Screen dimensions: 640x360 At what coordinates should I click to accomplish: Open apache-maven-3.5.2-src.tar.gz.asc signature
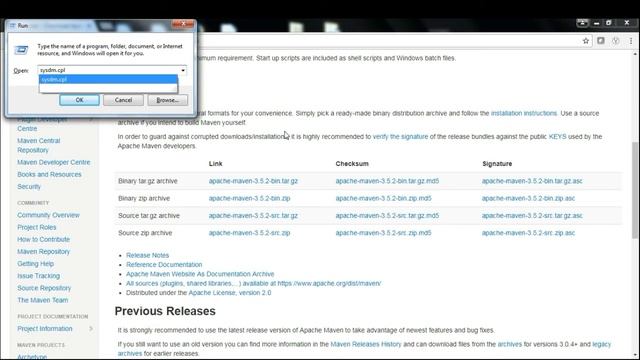coord(532,216)
